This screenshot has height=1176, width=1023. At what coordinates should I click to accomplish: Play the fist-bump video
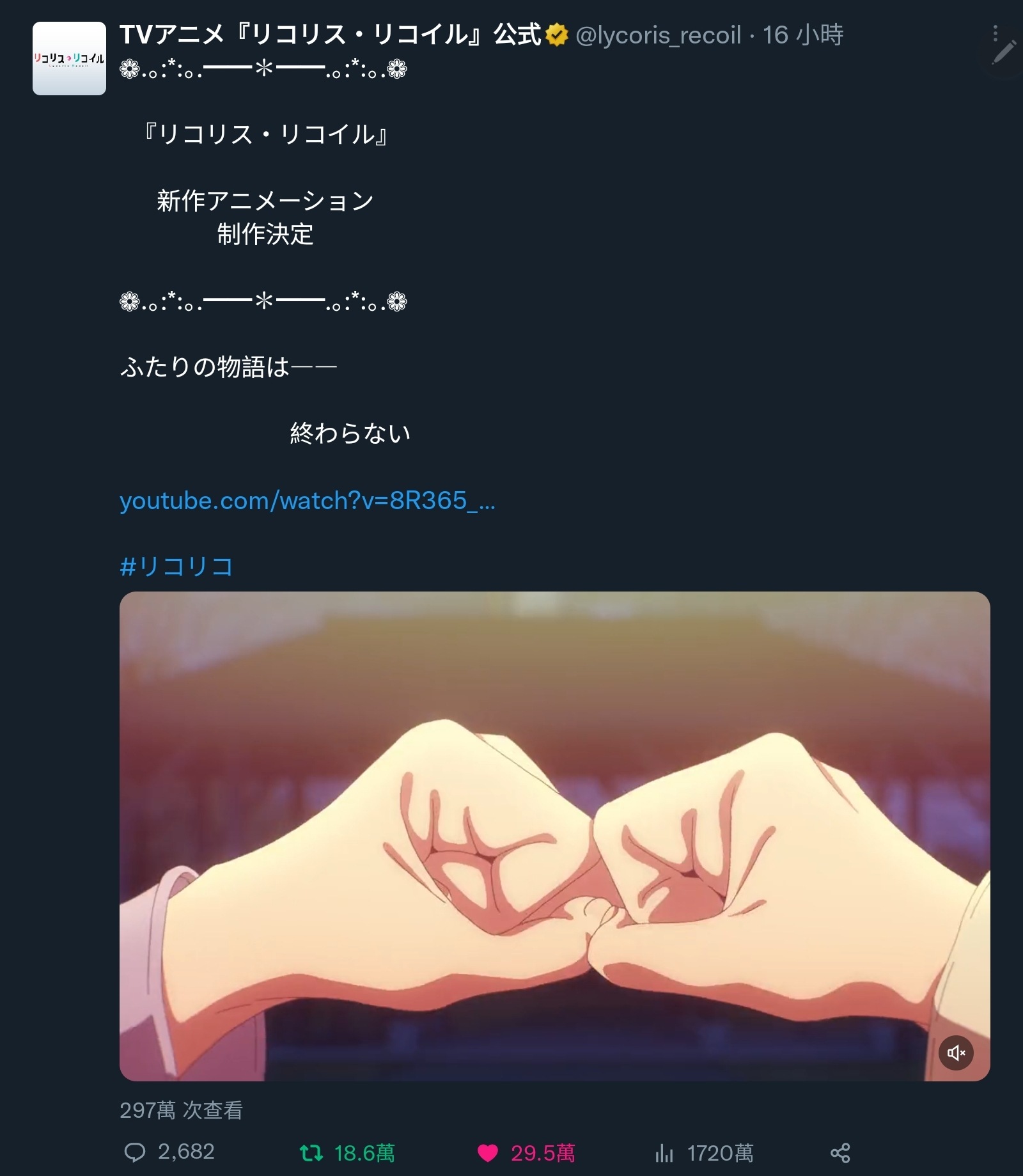pos(554,836)
